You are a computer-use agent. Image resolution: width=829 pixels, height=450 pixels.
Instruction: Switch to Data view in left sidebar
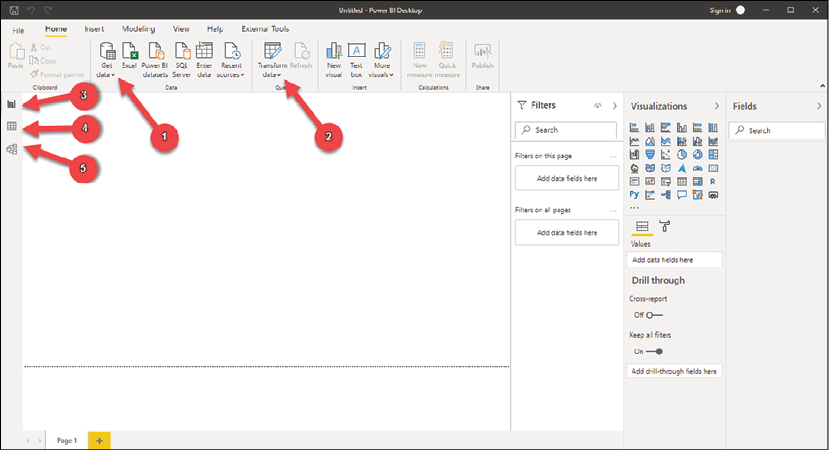tap(12, 126)
